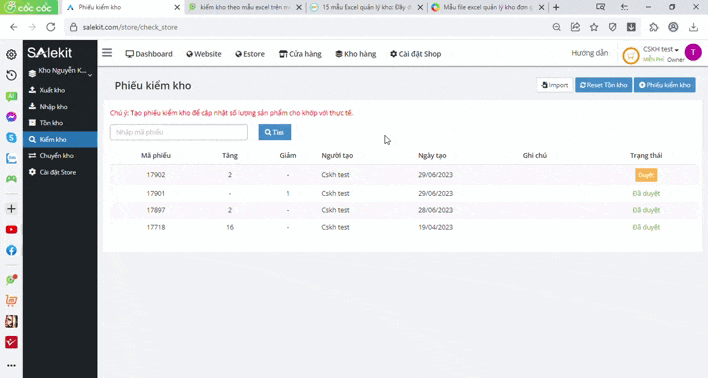The image size is (708, 378).
Task: Approve slip 17902 with Duyệt button
Action: pos(646,175)
